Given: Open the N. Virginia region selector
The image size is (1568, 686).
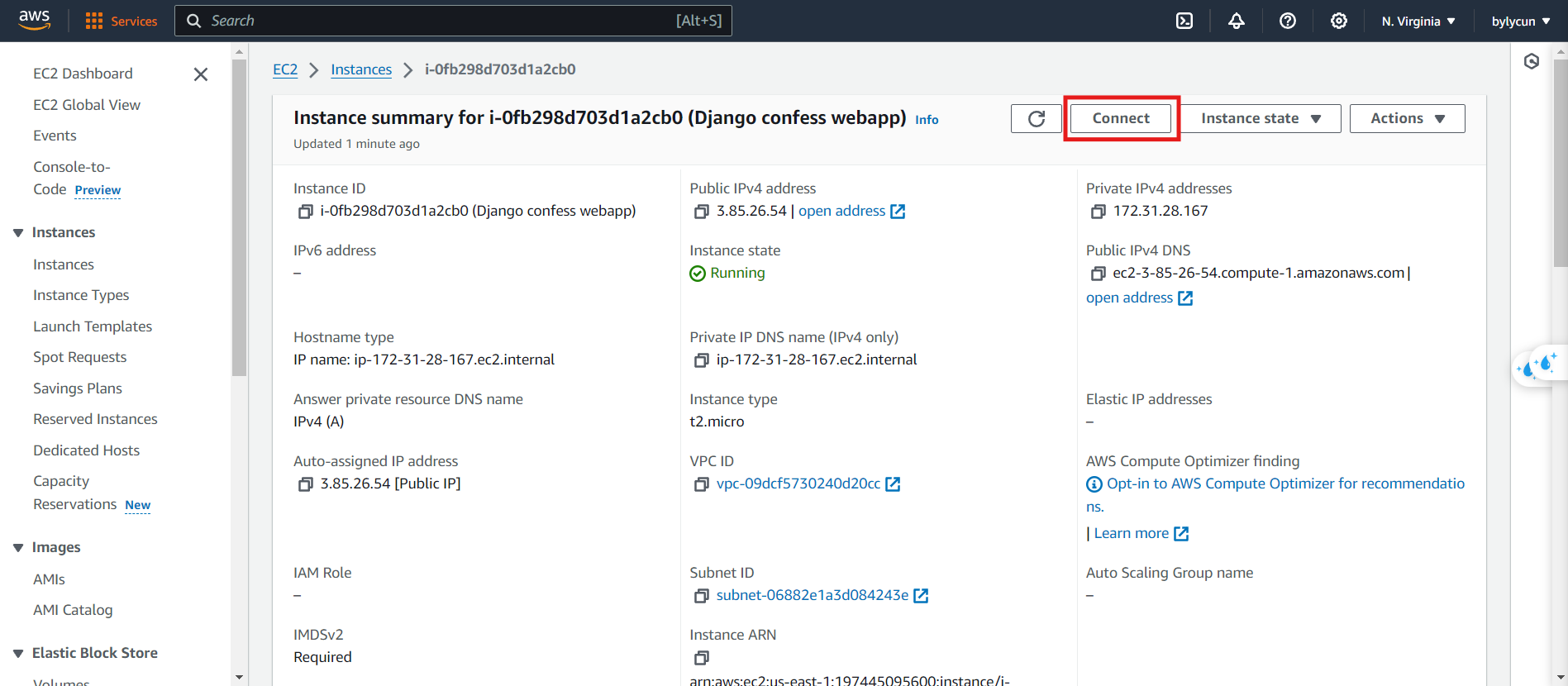Looking at the screenshot, I should point(1418,21).
